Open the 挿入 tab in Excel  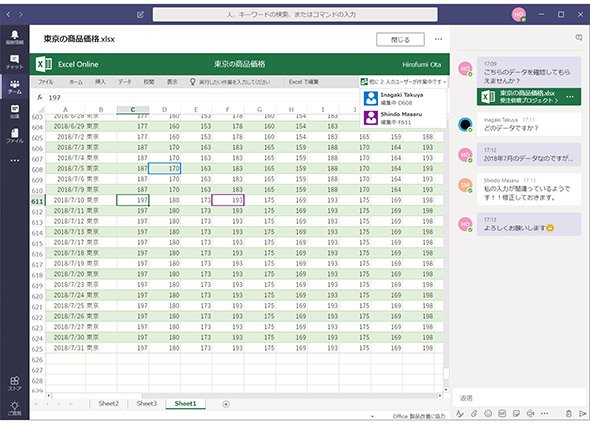click(100, 82)
